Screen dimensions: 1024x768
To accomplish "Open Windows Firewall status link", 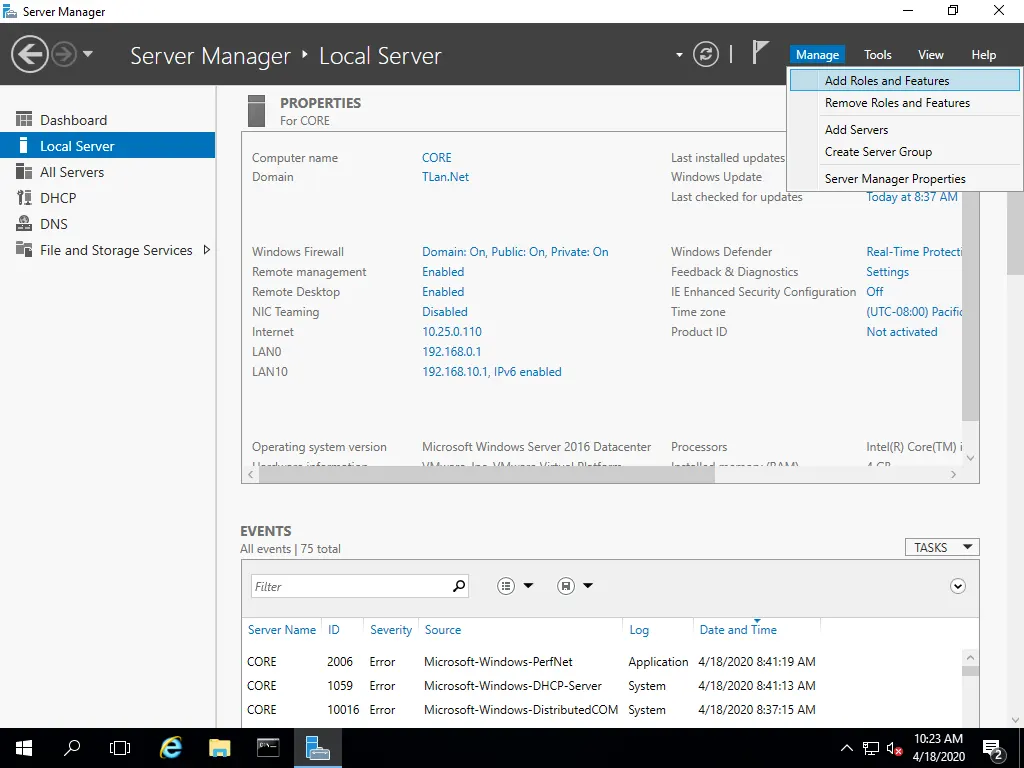I will [x=515, y=251].
